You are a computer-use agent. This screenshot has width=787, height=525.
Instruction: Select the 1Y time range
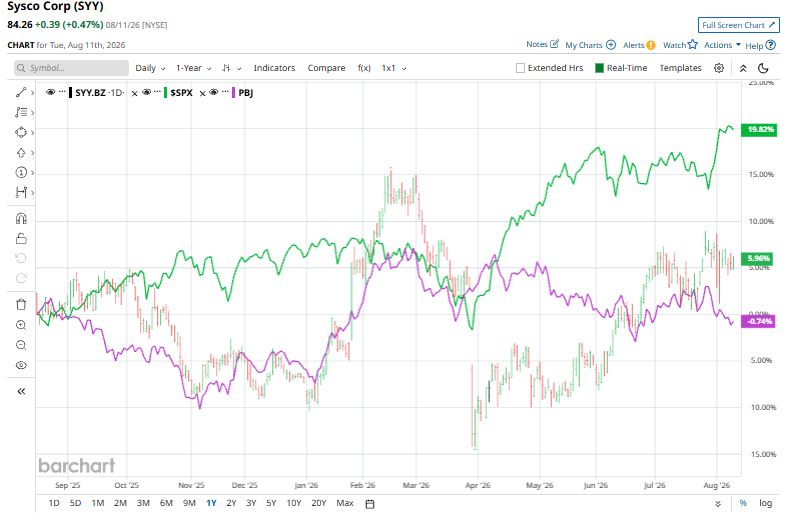[211, 503]
